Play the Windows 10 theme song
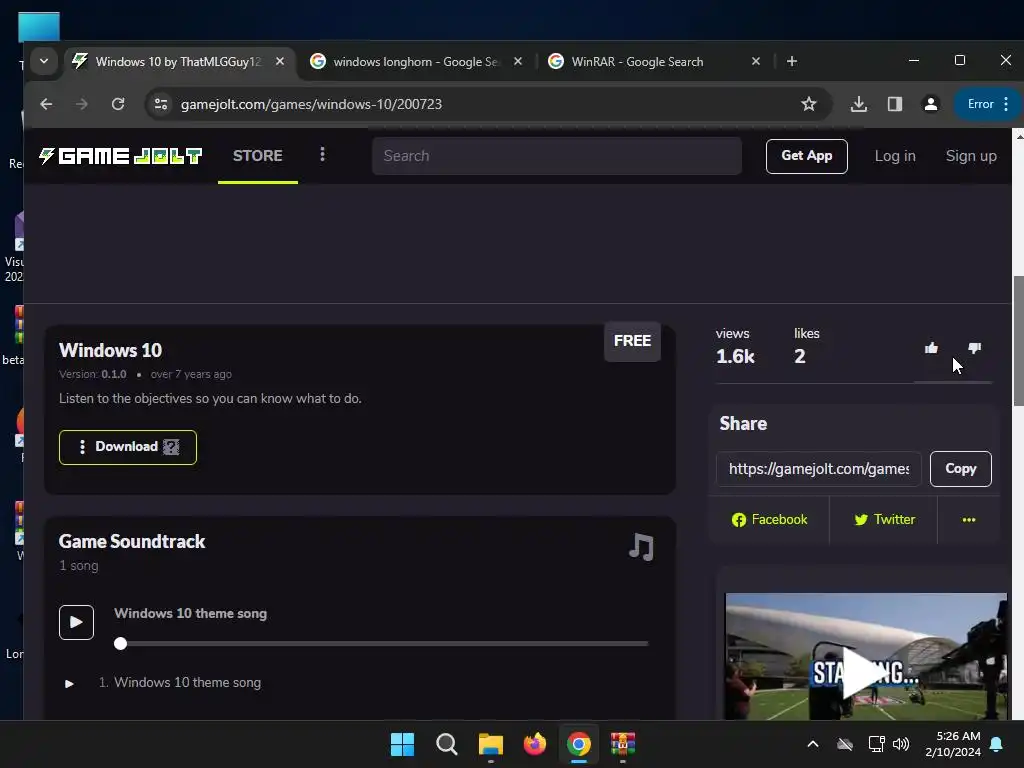1024x768 pixels. [76, 622]
